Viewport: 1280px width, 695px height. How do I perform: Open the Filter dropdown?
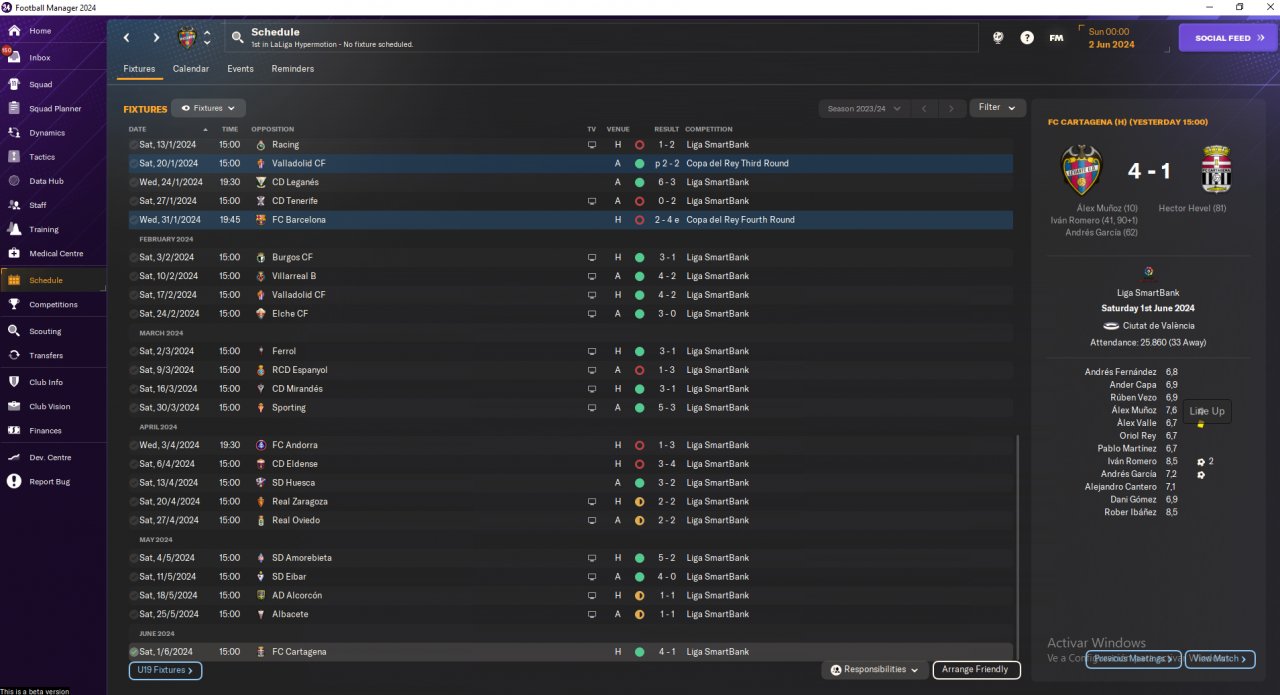coord(997,107)
